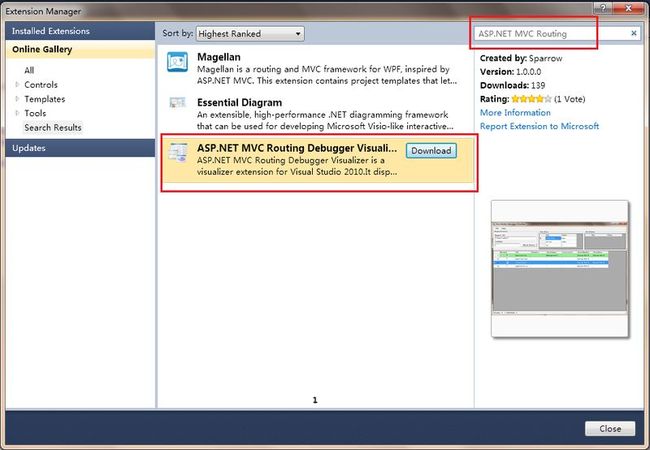650x450 pixels.
Task: Download the ASP.NET MVC Routing Debugger Visualizer
Action: (x=431, y=151)
